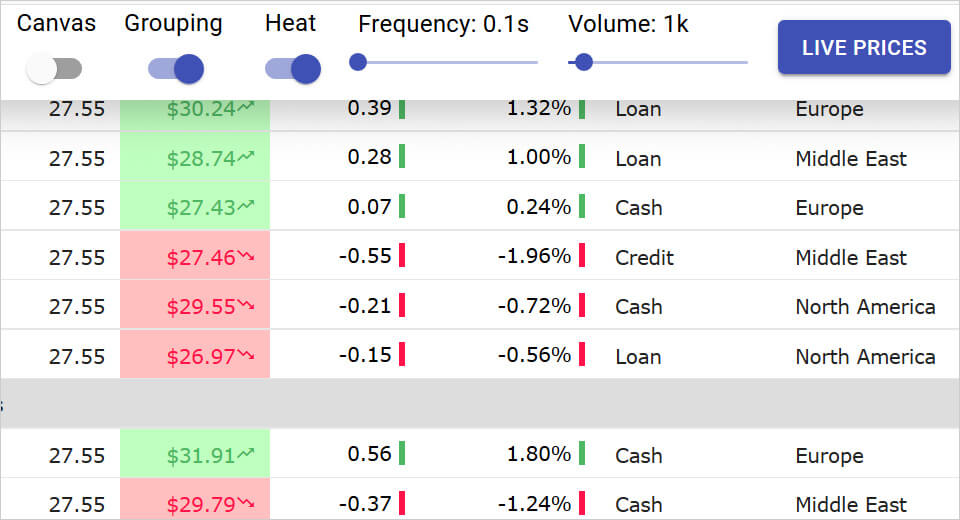Disable the Heat toggle switch
The width and height of the screenshot is (960, 520).
tap(293, 69)
